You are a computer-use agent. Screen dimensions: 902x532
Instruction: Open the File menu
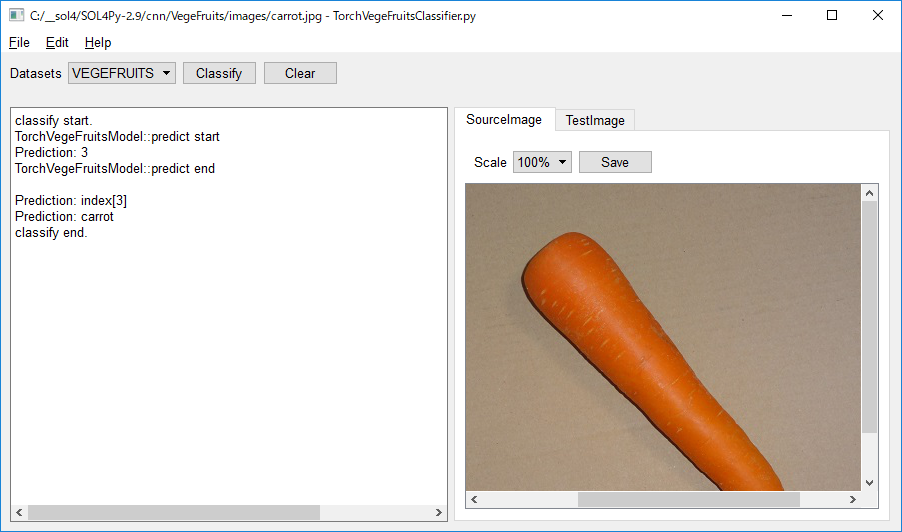[x=19, y=43]
